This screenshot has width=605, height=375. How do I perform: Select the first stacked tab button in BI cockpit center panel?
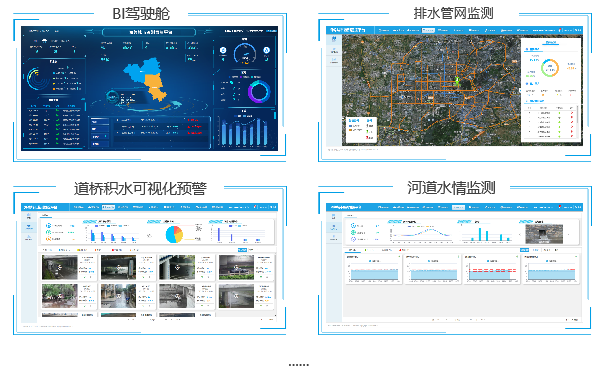tap(100, 122)
